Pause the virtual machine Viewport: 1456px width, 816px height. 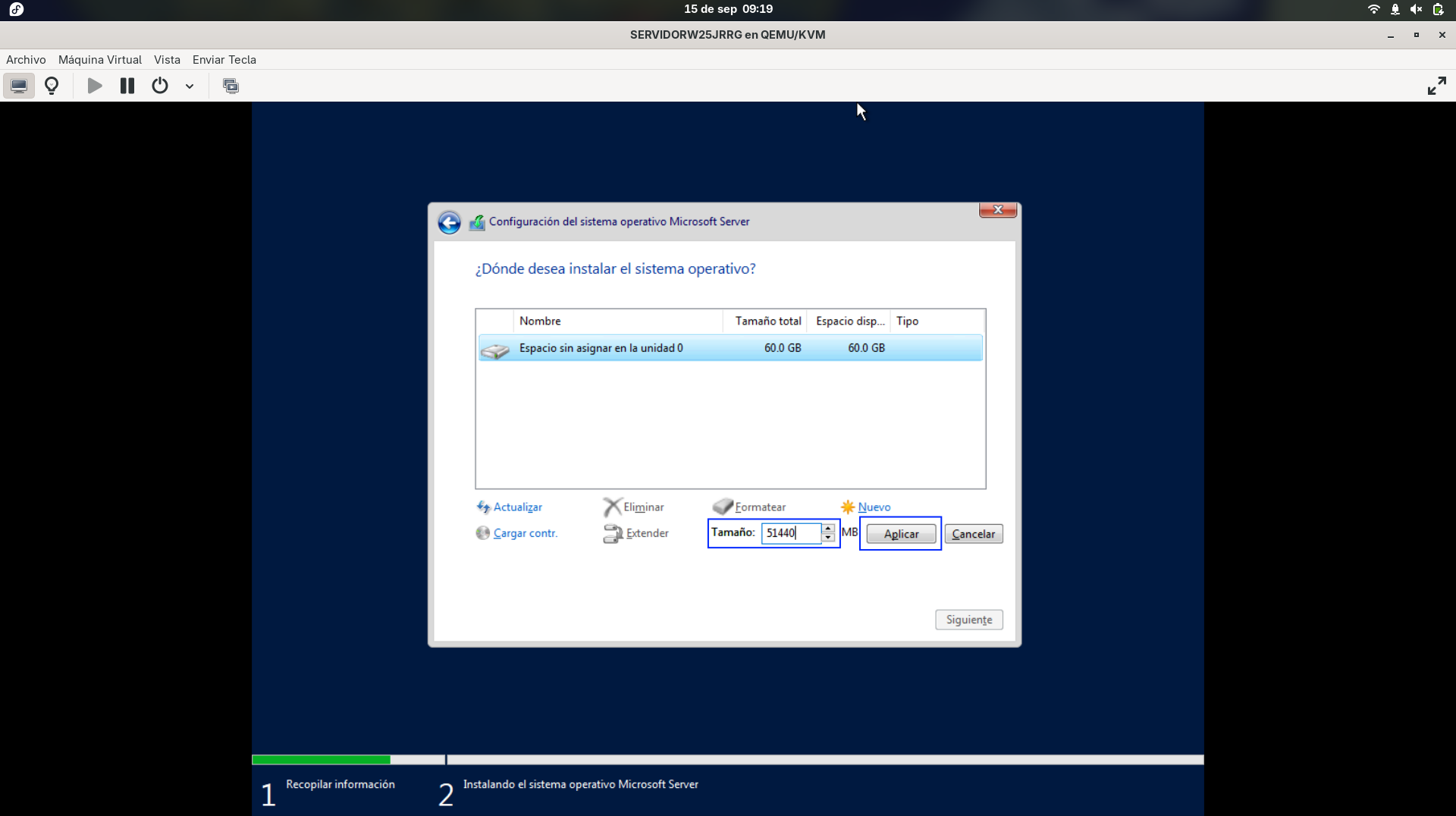tap(127, 86)
